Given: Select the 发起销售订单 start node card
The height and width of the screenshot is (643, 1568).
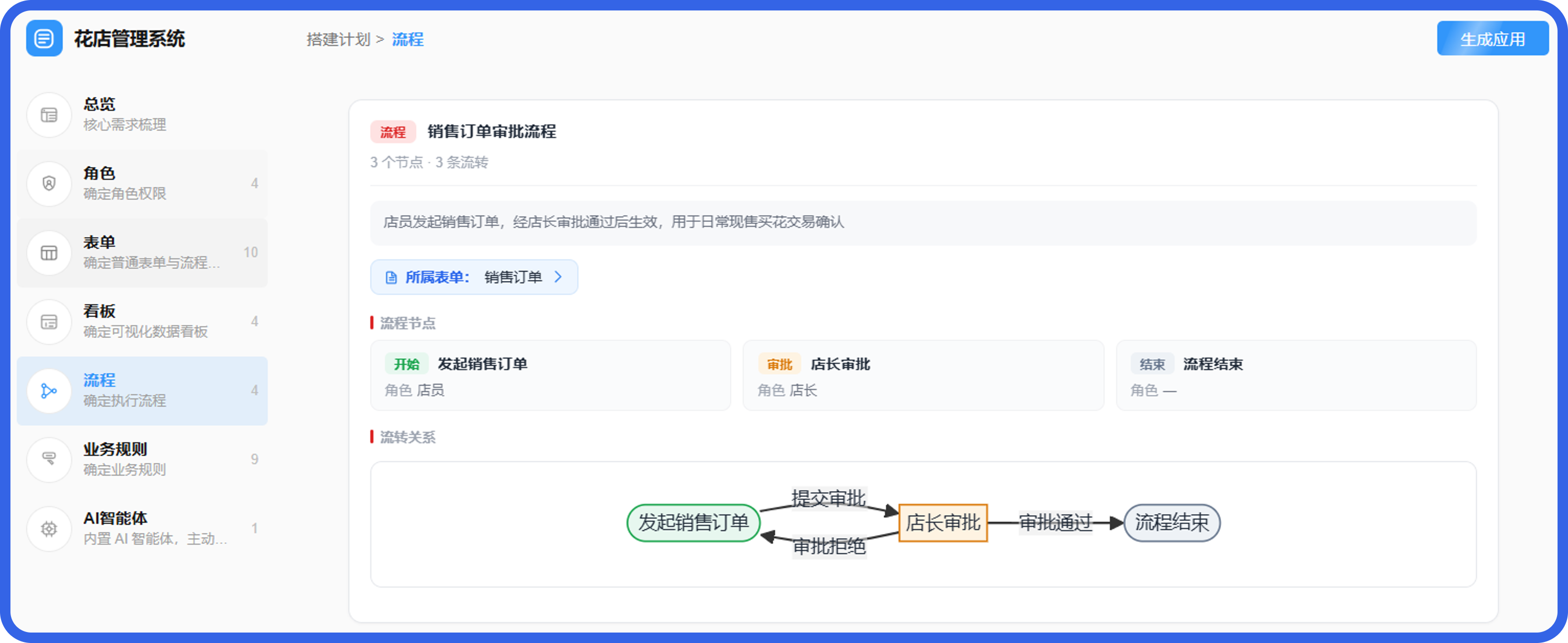Looking at the screenshot, I should (550, 375).
